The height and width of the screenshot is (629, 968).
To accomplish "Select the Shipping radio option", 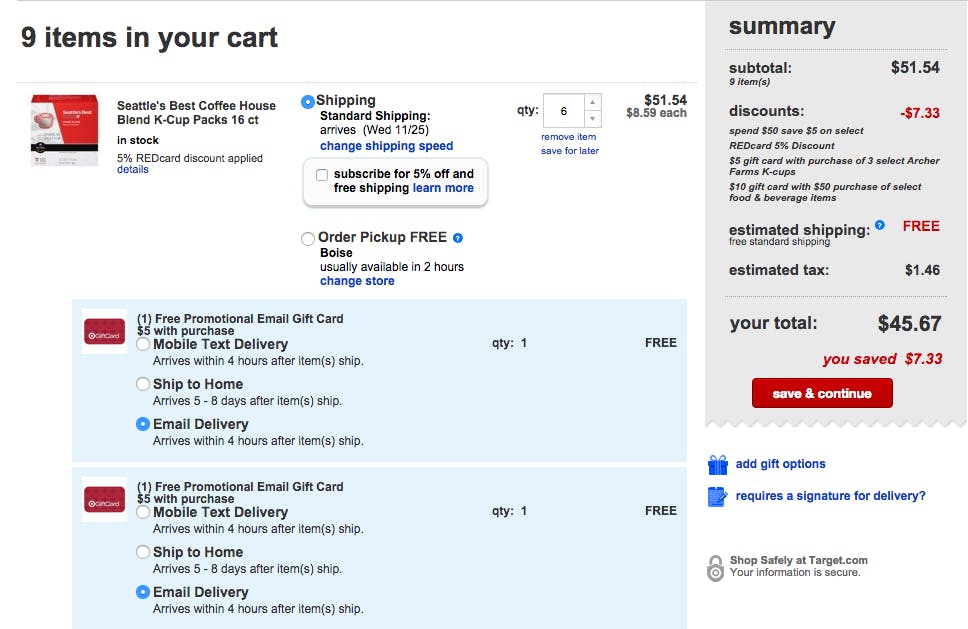I will [308, 101].
